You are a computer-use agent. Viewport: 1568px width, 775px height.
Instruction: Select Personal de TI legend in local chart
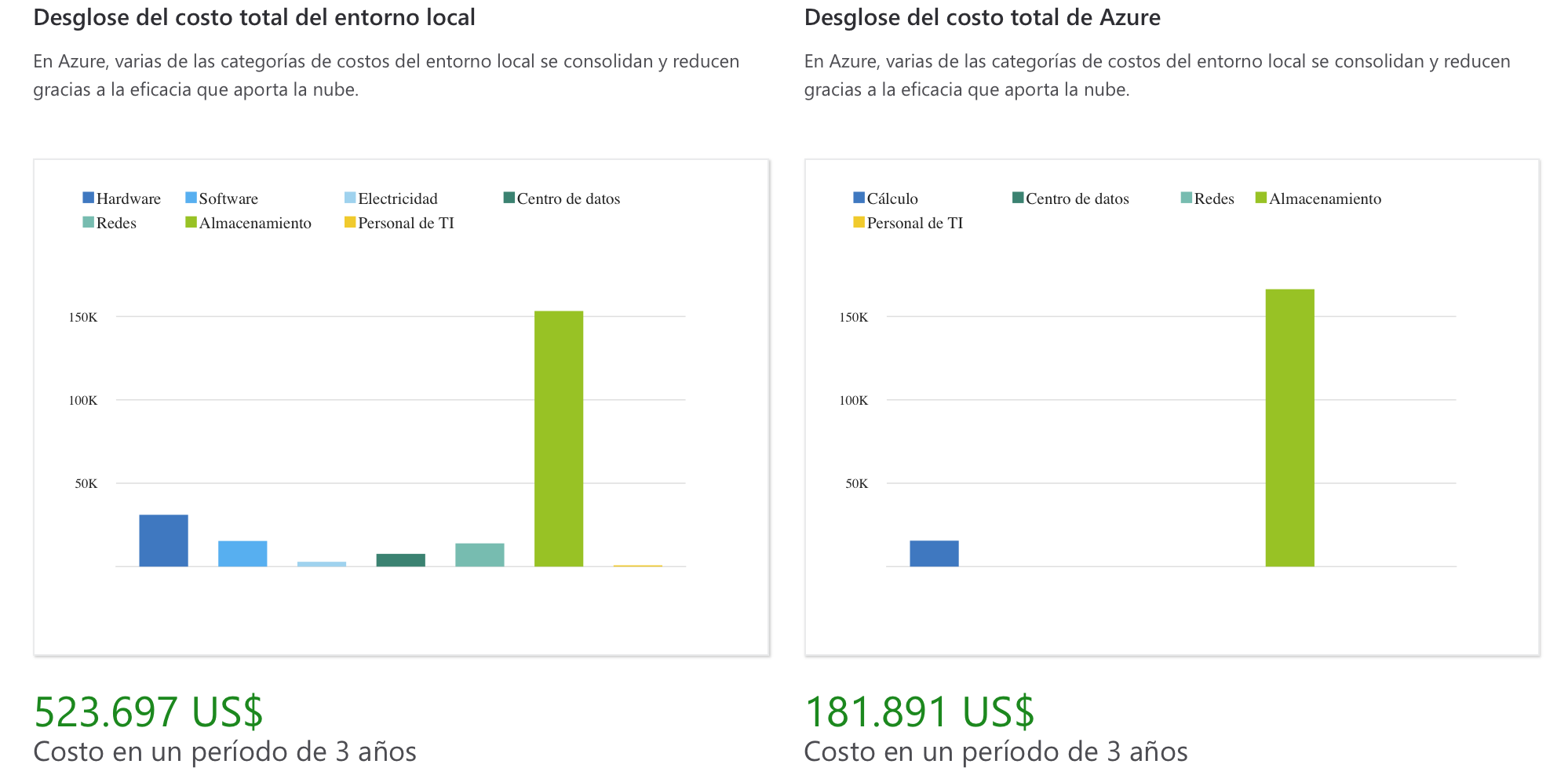[399, 223]
